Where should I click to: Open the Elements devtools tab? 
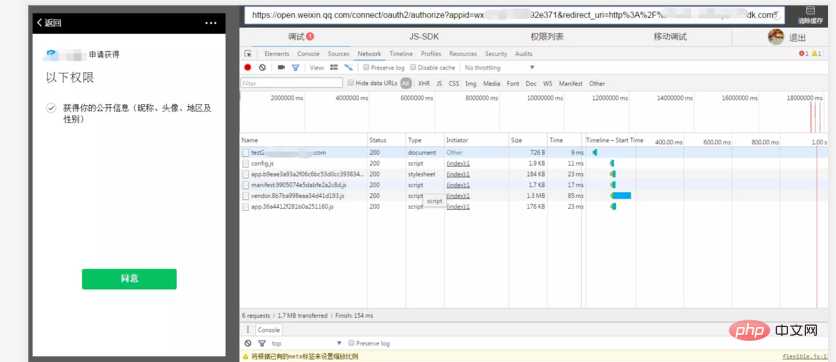click(277, 54)
